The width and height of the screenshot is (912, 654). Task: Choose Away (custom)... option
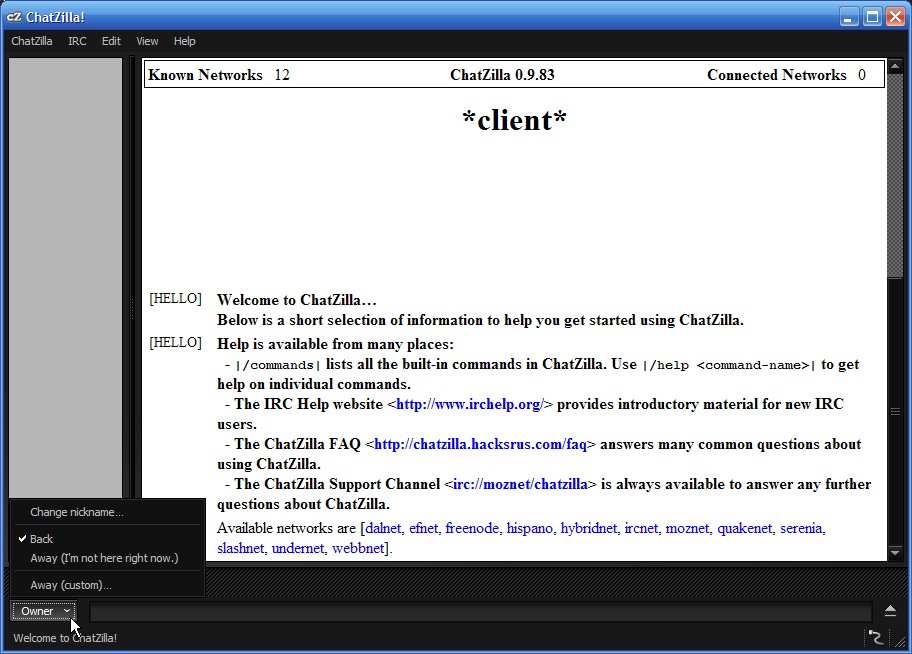click(x=108, y=585)
